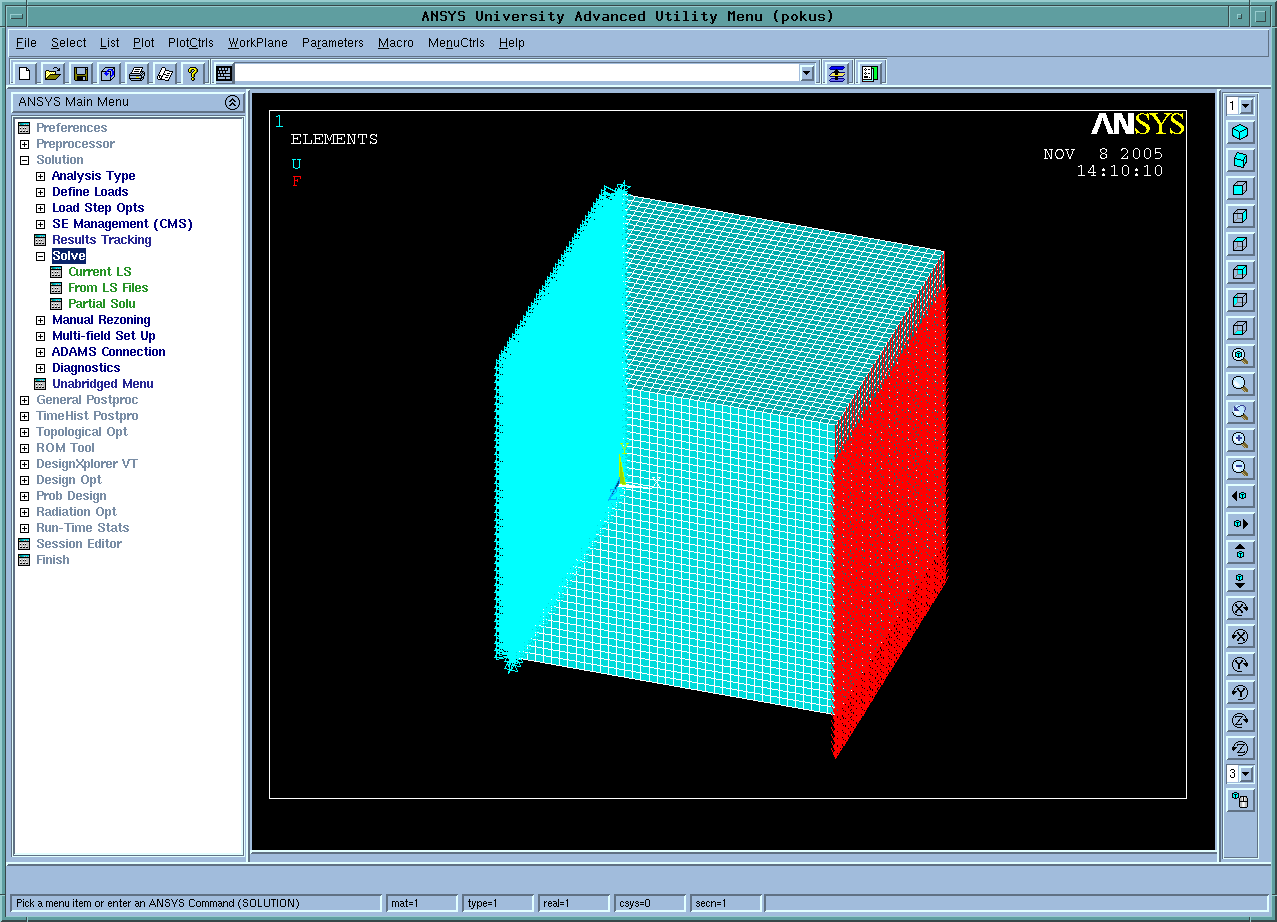
Task: Click the New Analysis toolbar icon
Action: click(x=25, y=73)
